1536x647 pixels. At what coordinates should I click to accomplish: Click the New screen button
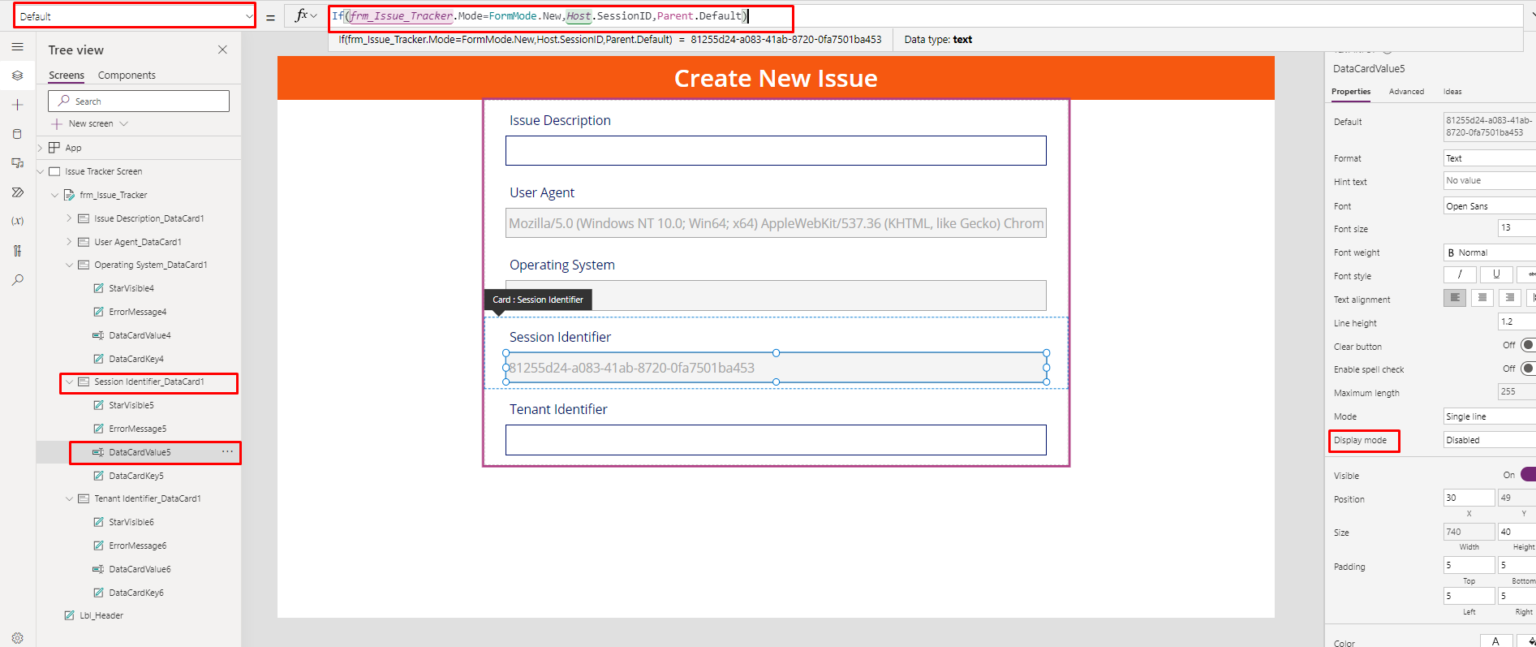(90, 124)
